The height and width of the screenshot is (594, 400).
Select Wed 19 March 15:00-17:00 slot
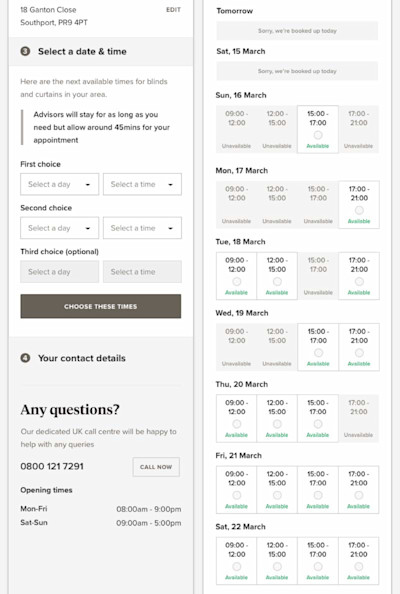coord(318,347)
